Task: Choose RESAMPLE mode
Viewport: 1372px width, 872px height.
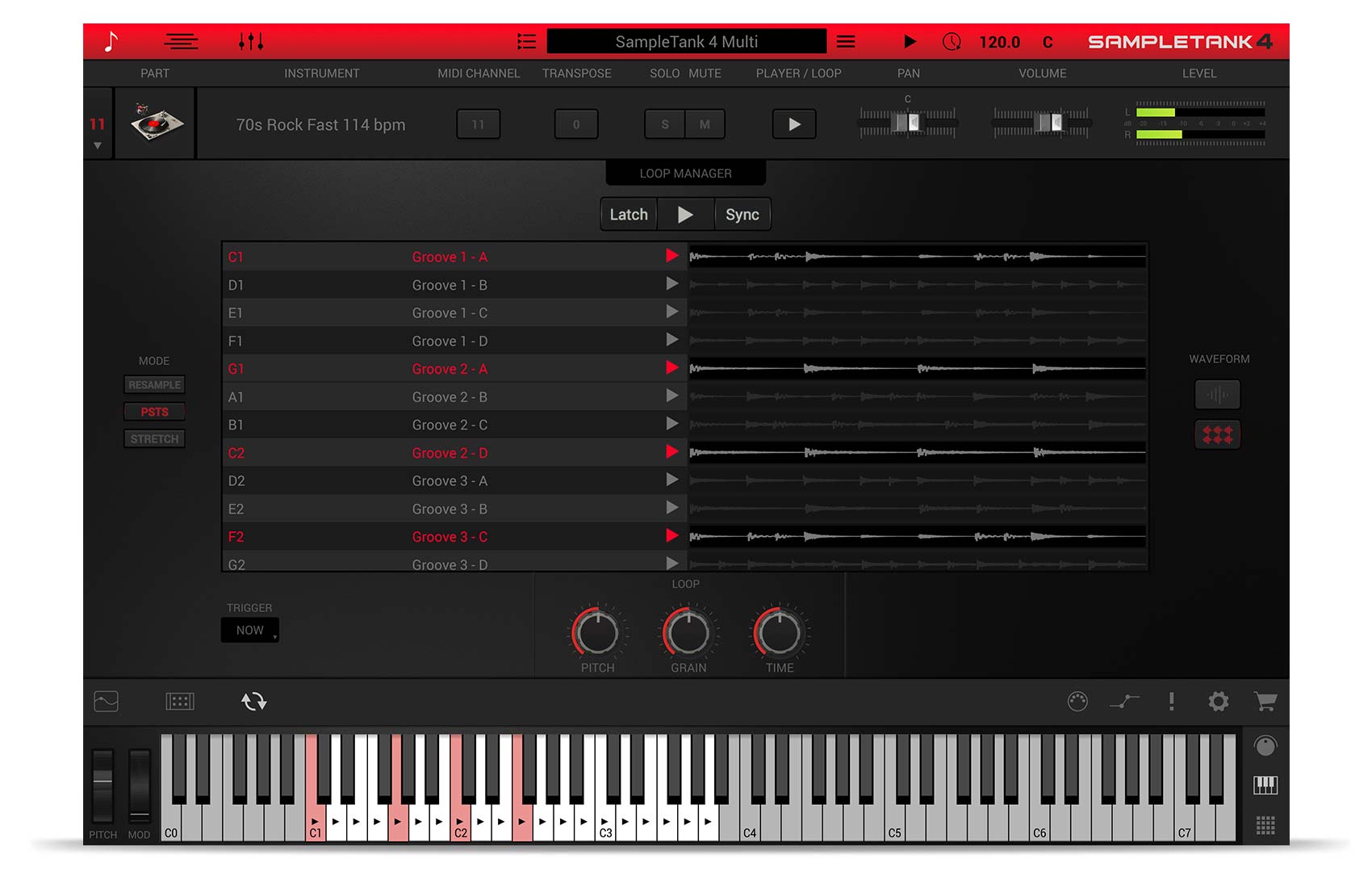Action: tap(154, 385)
